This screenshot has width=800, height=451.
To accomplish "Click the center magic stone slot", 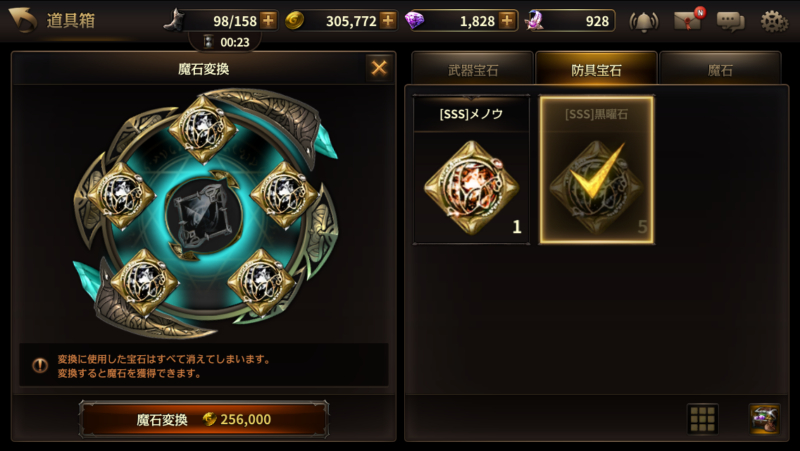I will coord(204,215).
